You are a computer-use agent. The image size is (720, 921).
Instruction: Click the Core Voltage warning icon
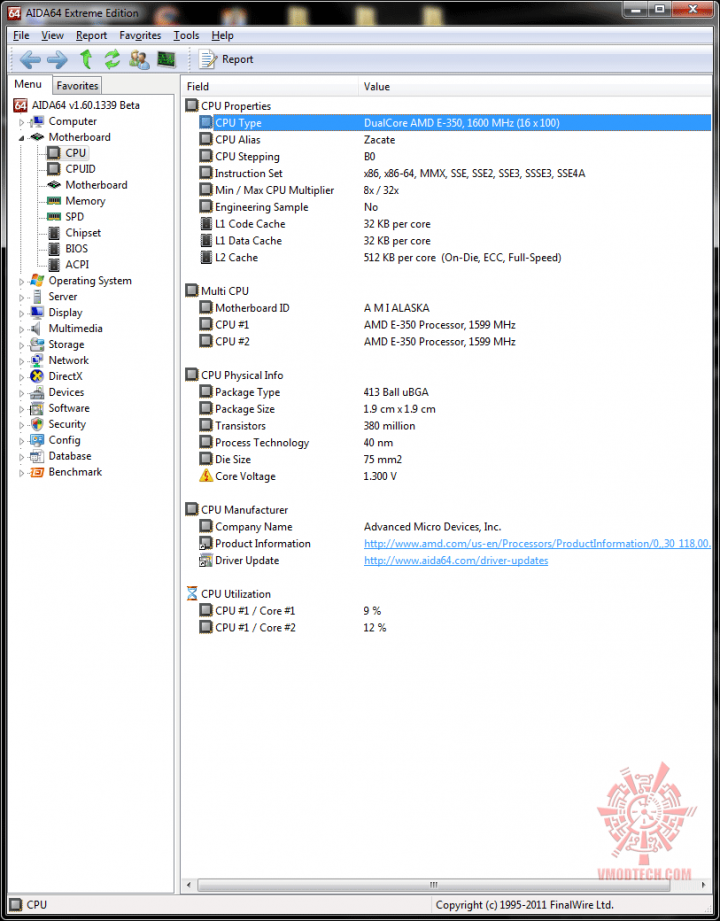tap(206, 476)
